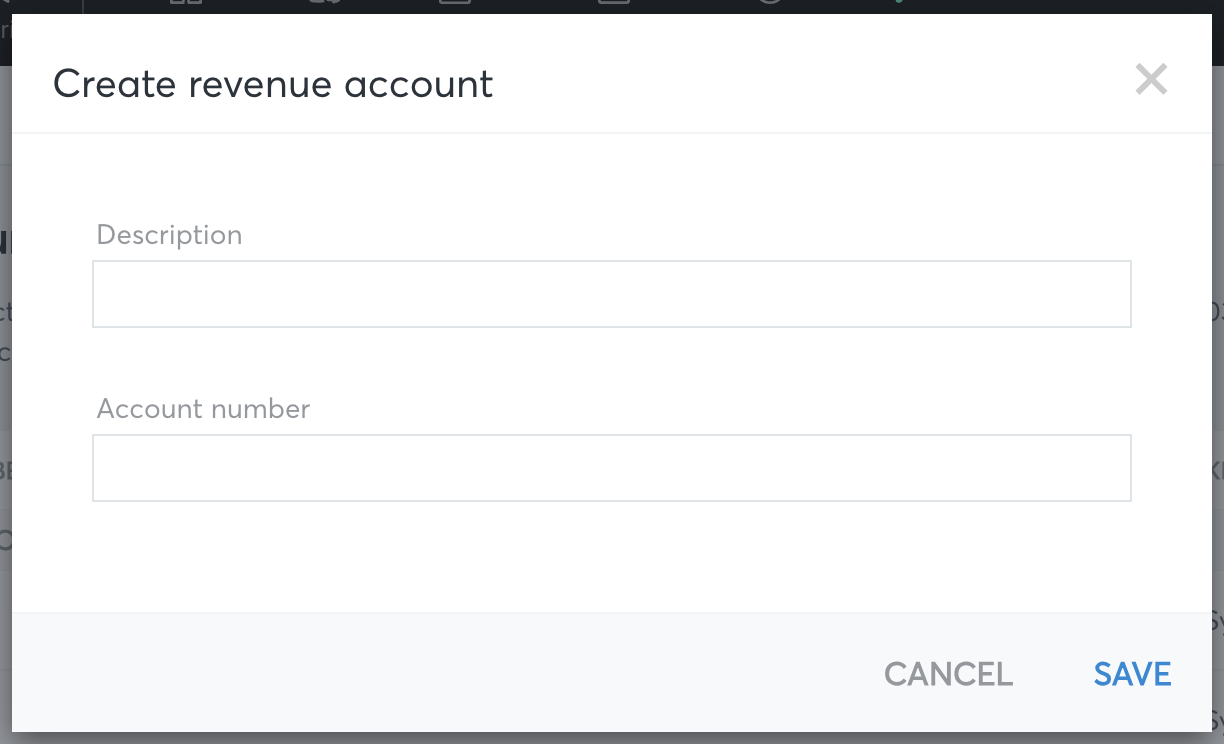Place cursor in the Description input box

pyautogui.click(x=612, y=294)
